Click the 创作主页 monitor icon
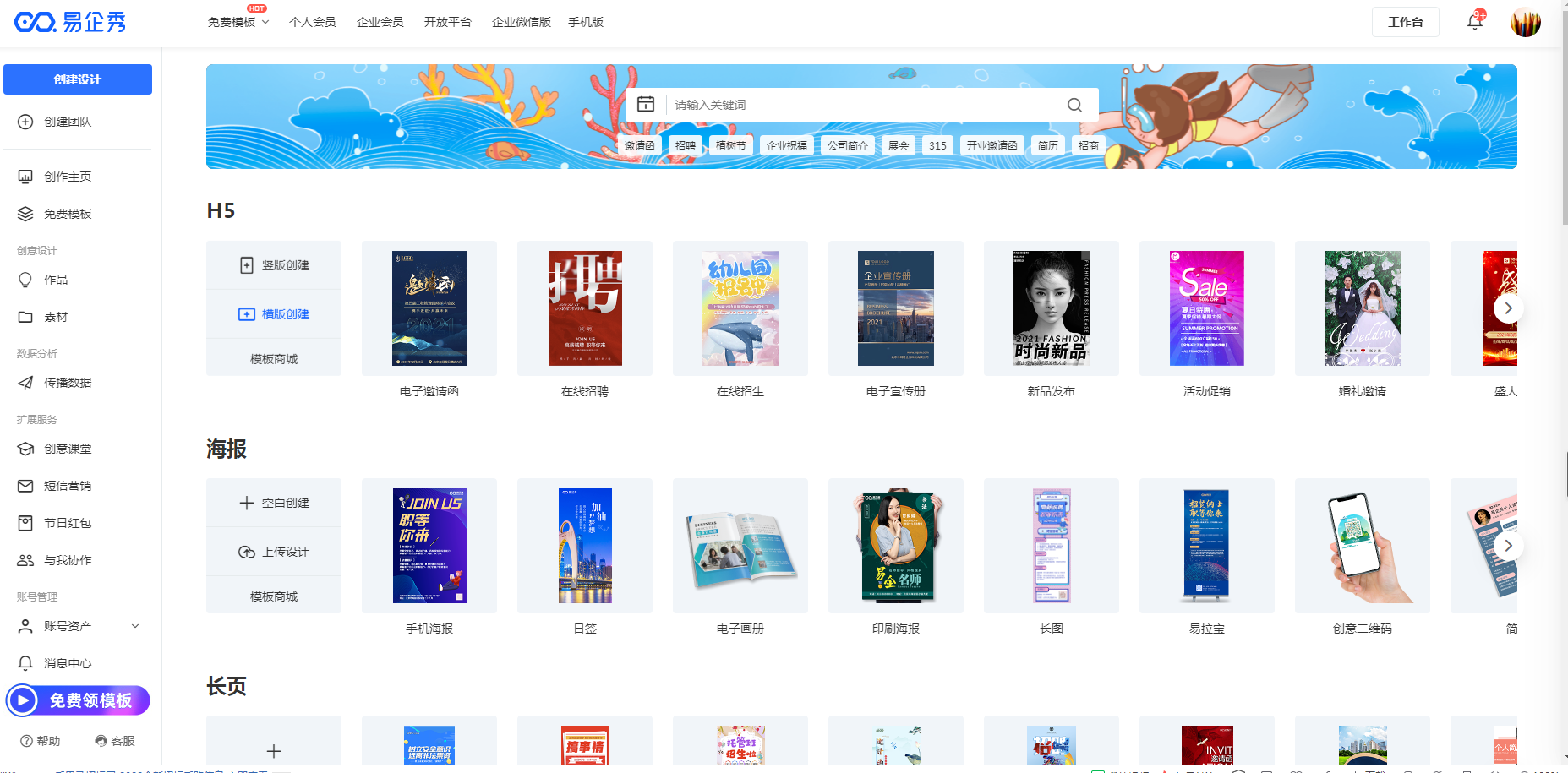Screen dimensions: 1568x773 pos(25,177)
